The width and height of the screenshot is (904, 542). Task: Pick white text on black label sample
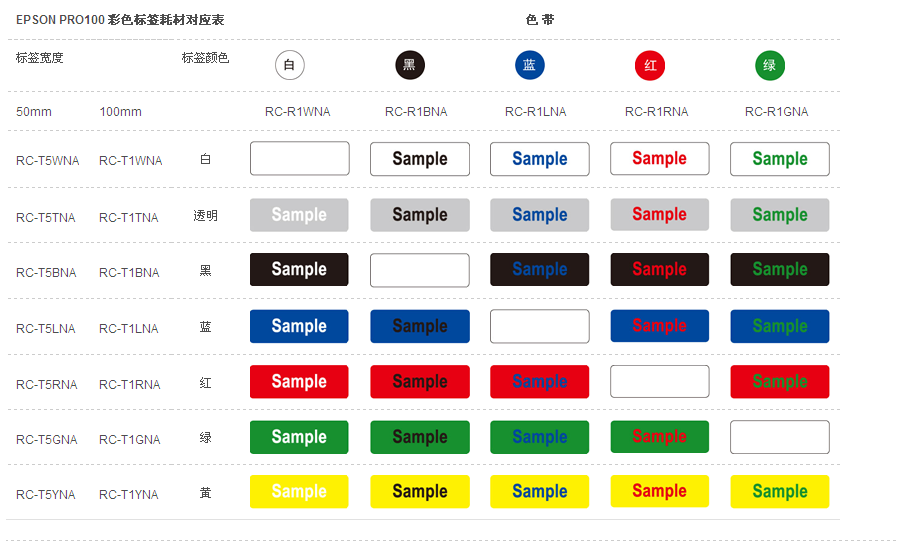pyautogui.click(x=299, y=270)
